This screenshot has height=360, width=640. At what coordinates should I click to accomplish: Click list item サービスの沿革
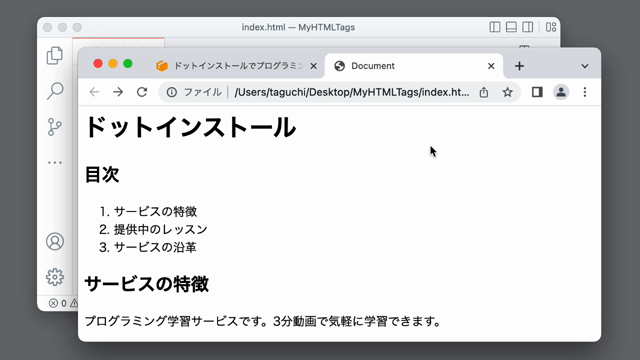tap(155, 247)
